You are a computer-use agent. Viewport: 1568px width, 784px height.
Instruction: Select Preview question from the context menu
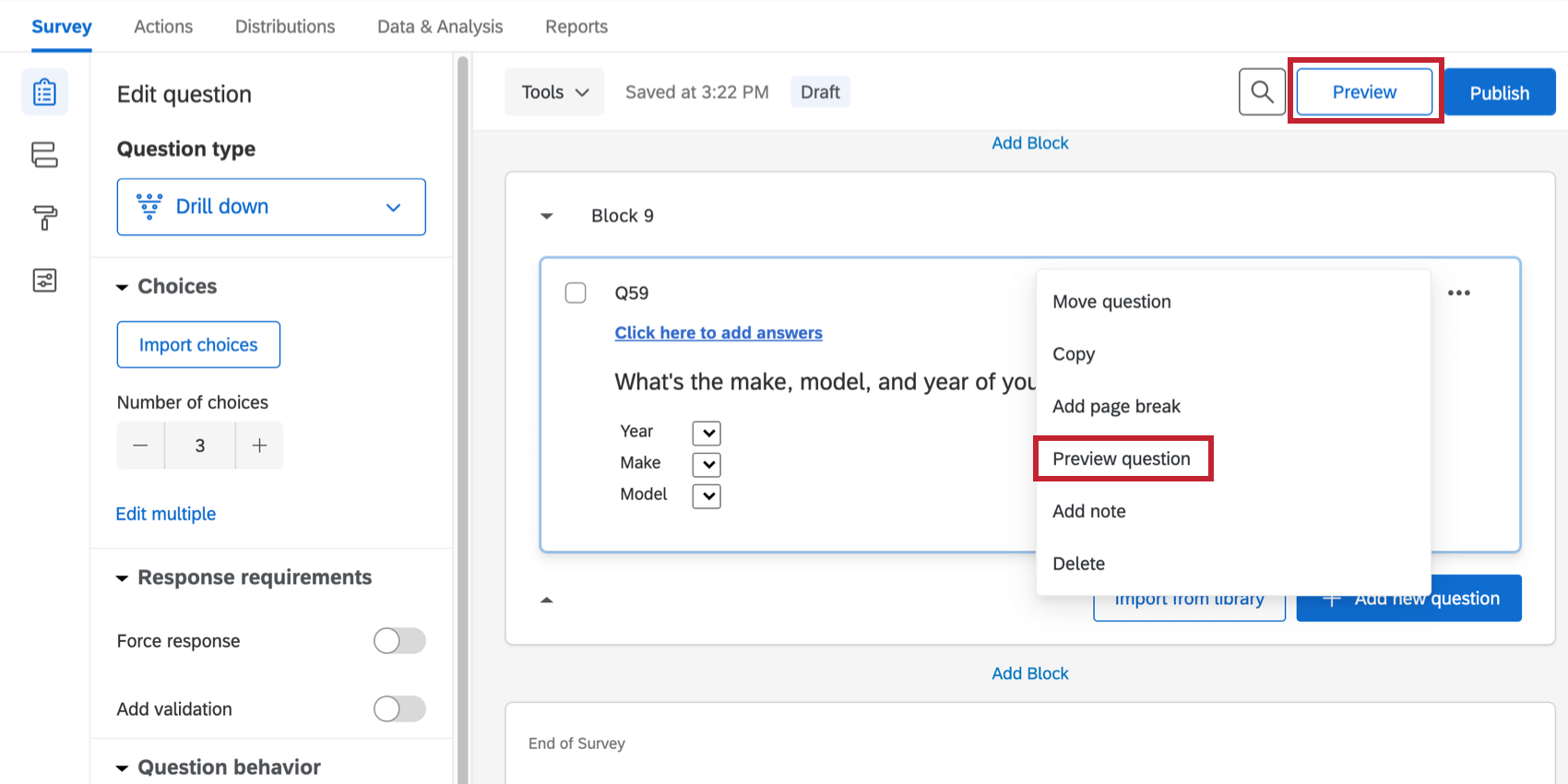(1122, 459)
